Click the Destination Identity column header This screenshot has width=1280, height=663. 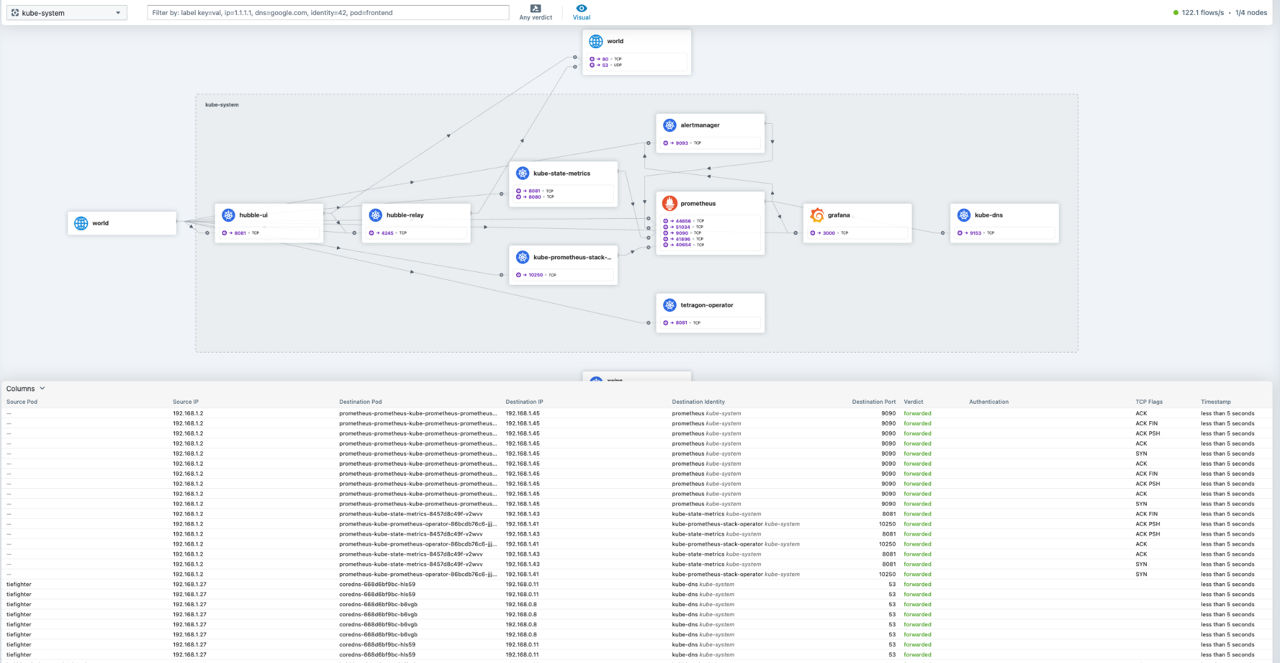pos(698,402)
